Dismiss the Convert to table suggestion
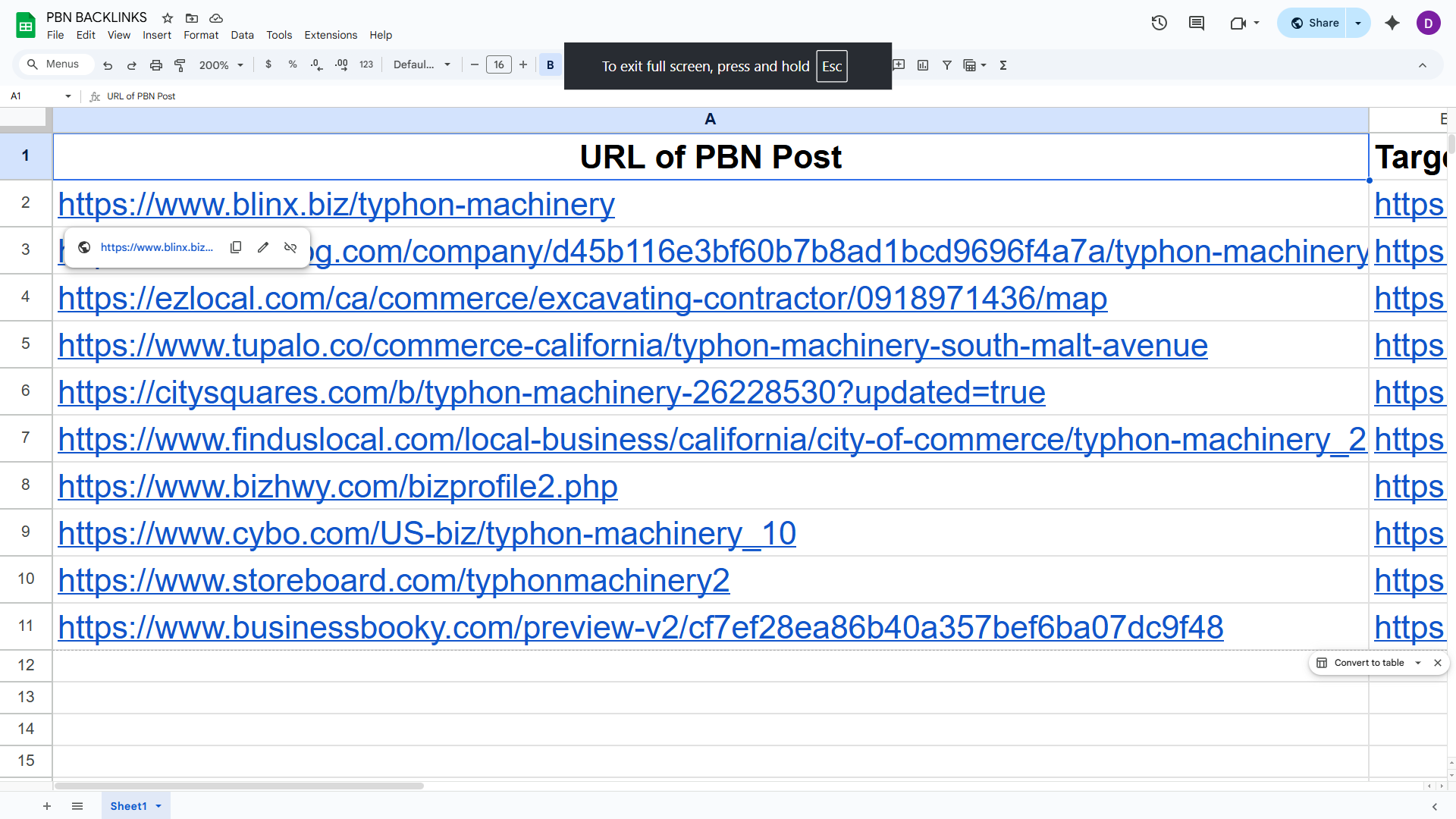Screen dimensions: 1456x819 pyautogui.click(x=1438, y=663)
